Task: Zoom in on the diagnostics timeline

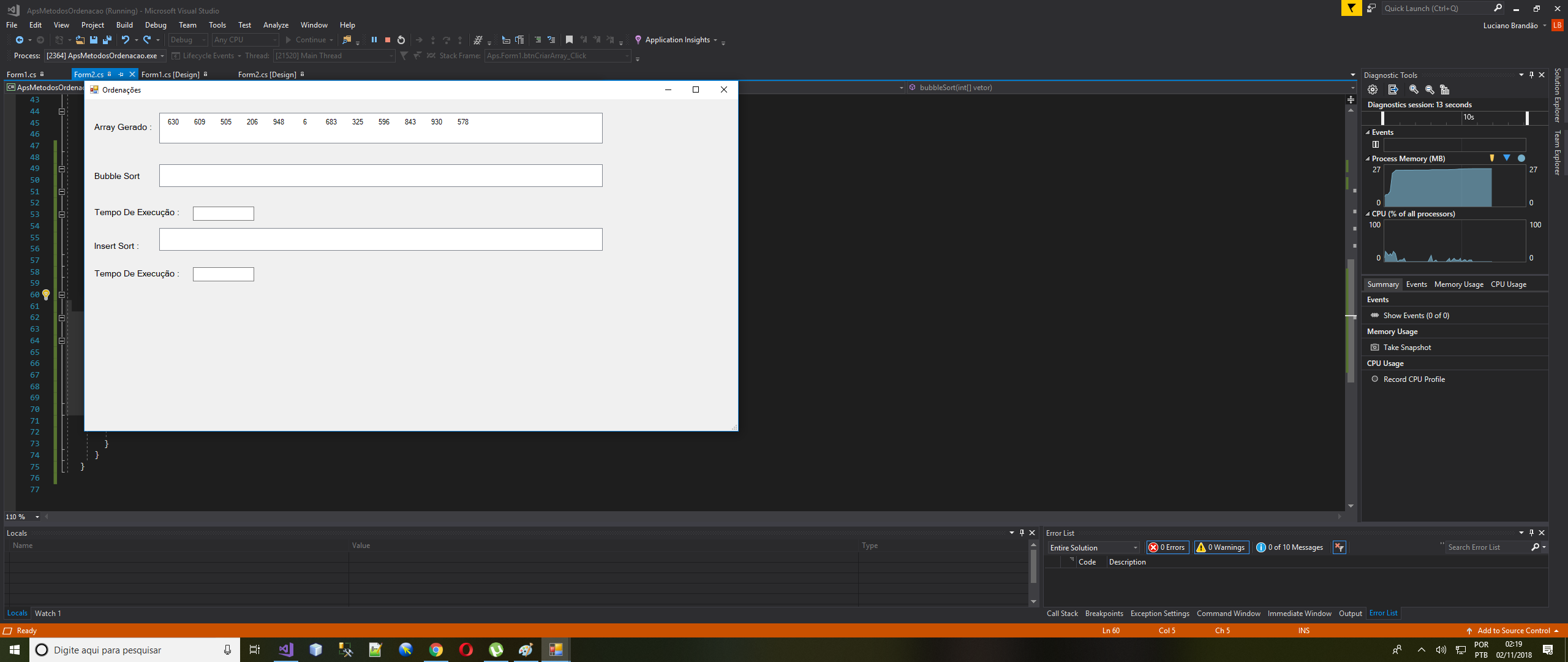Action: click(1414, 89)
